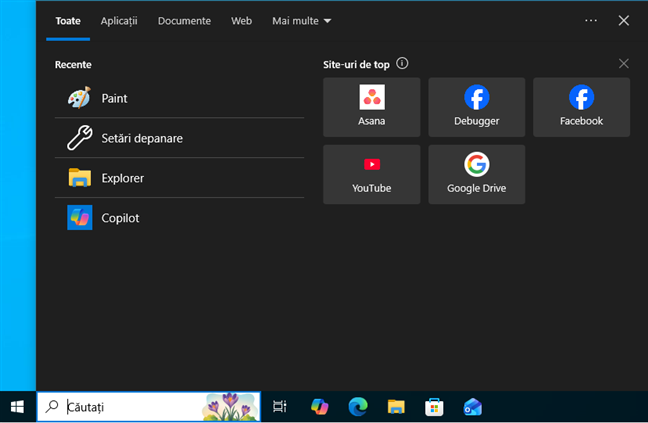Open the Facebook top site tile
The height and width of the screenshot is (423, 648).
point(581,107)
